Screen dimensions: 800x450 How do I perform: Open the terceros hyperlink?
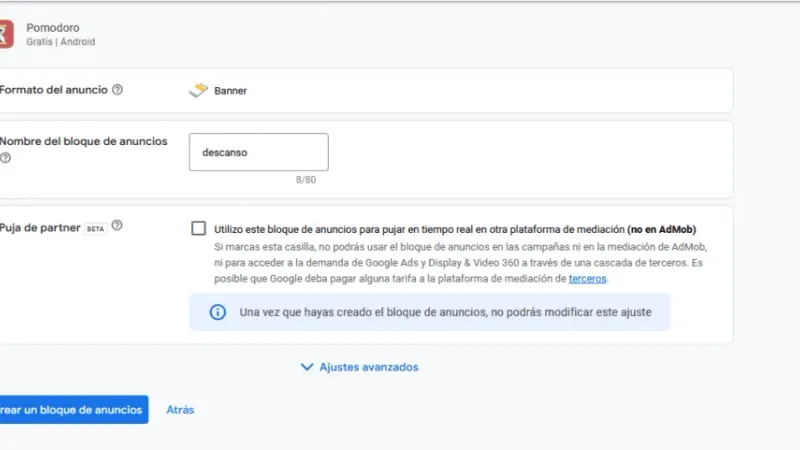click(x=587, y=279)
